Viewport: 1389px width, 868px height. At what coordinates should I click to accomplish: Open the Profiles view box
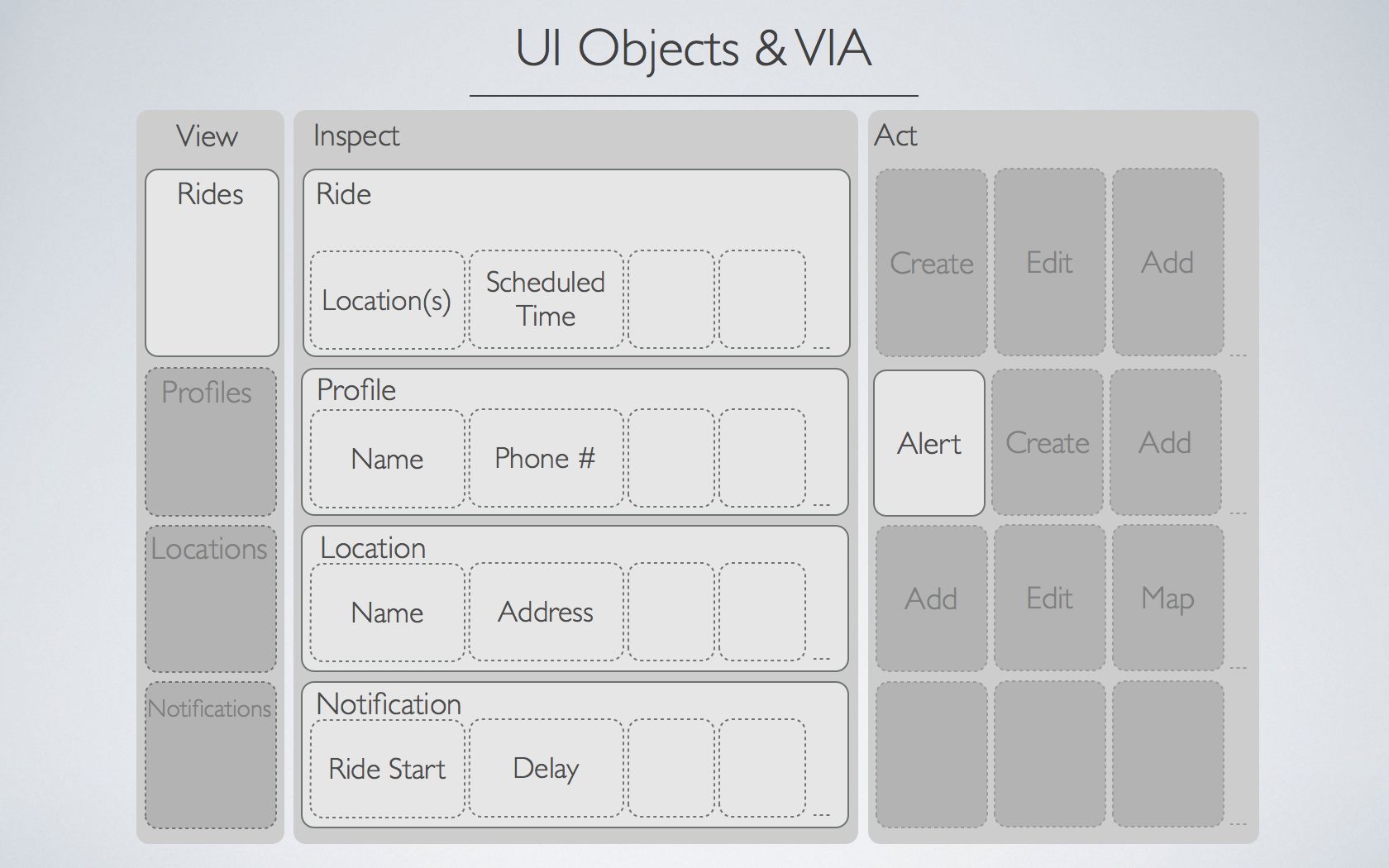point(211,442)
